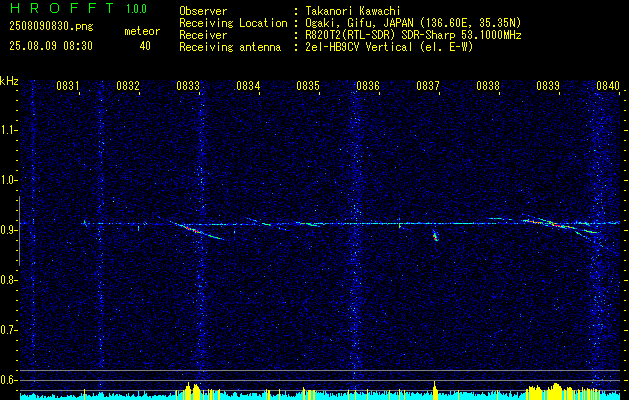Click the 1.0 kHz axis label
The height and width of the screenshot is (400, 629).
coord(8,180)
